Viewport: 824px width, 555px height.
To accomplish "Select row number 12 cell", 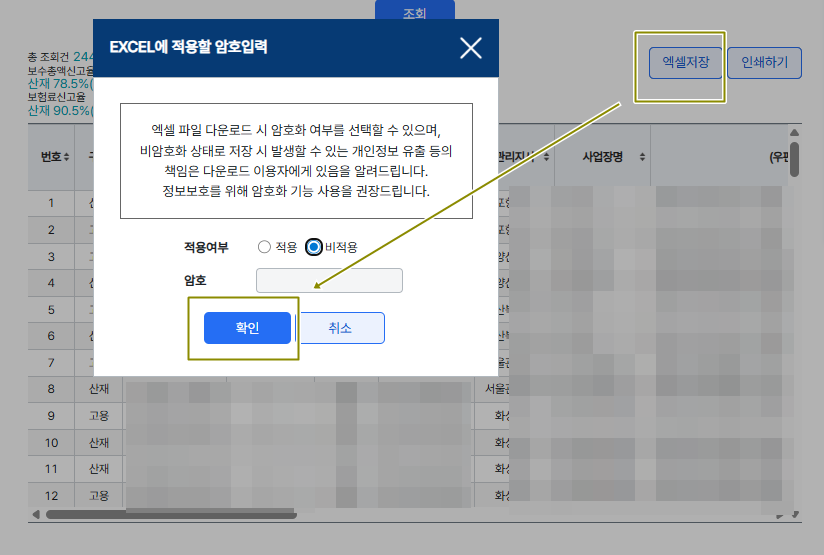I will click(x=51, y=496).
